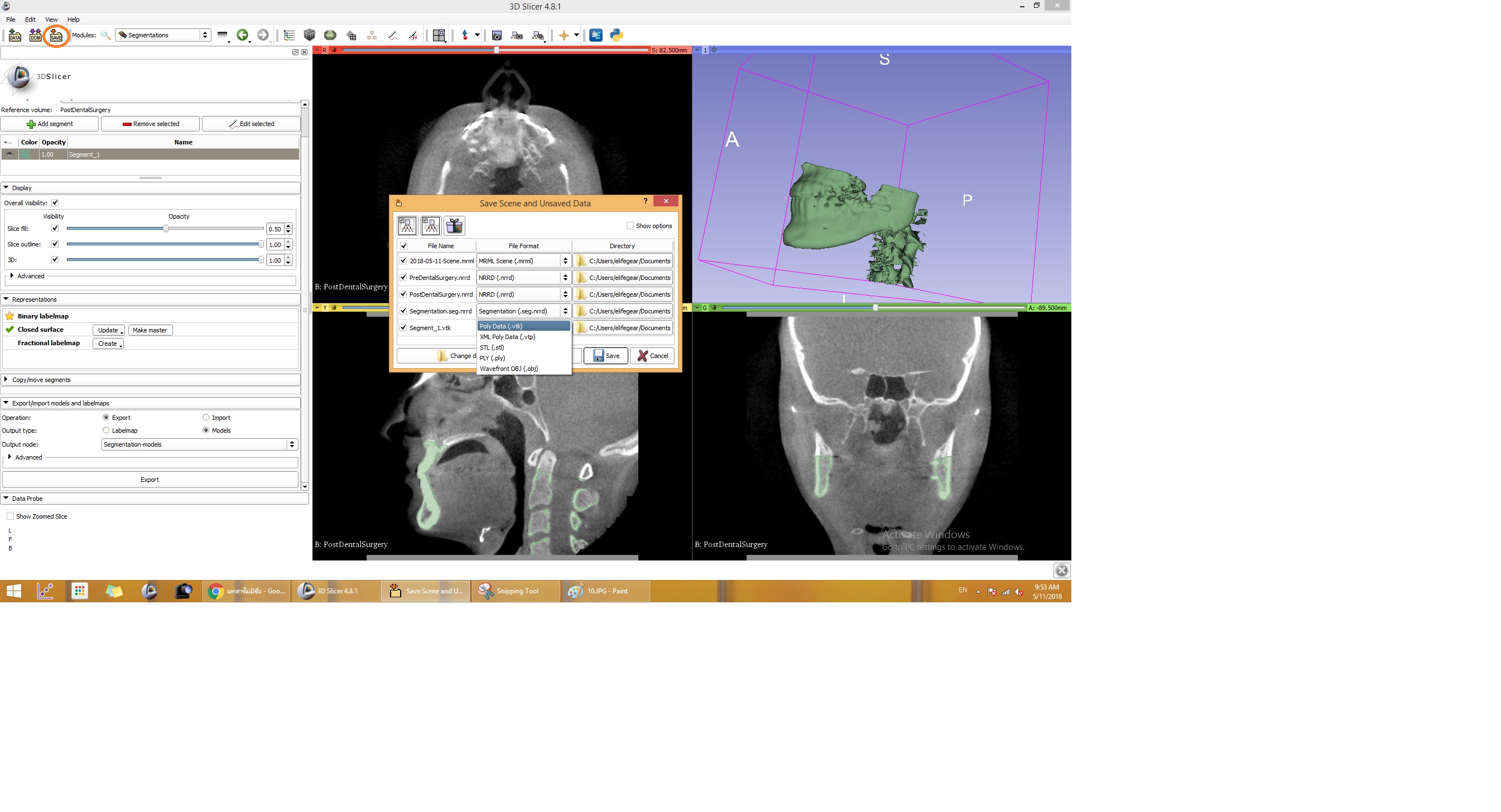
Task: Click select-all scene and files icon in dialog
Action: [407, 225]
